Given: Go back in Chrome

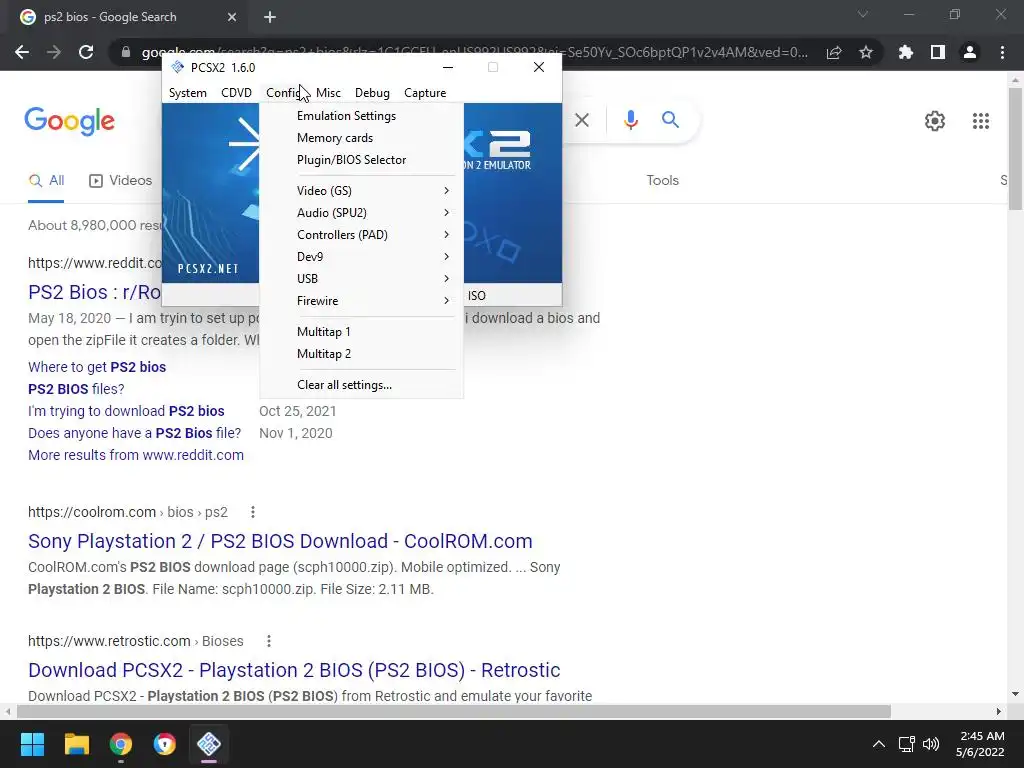Looking at the screenshot, I should 22,52.
